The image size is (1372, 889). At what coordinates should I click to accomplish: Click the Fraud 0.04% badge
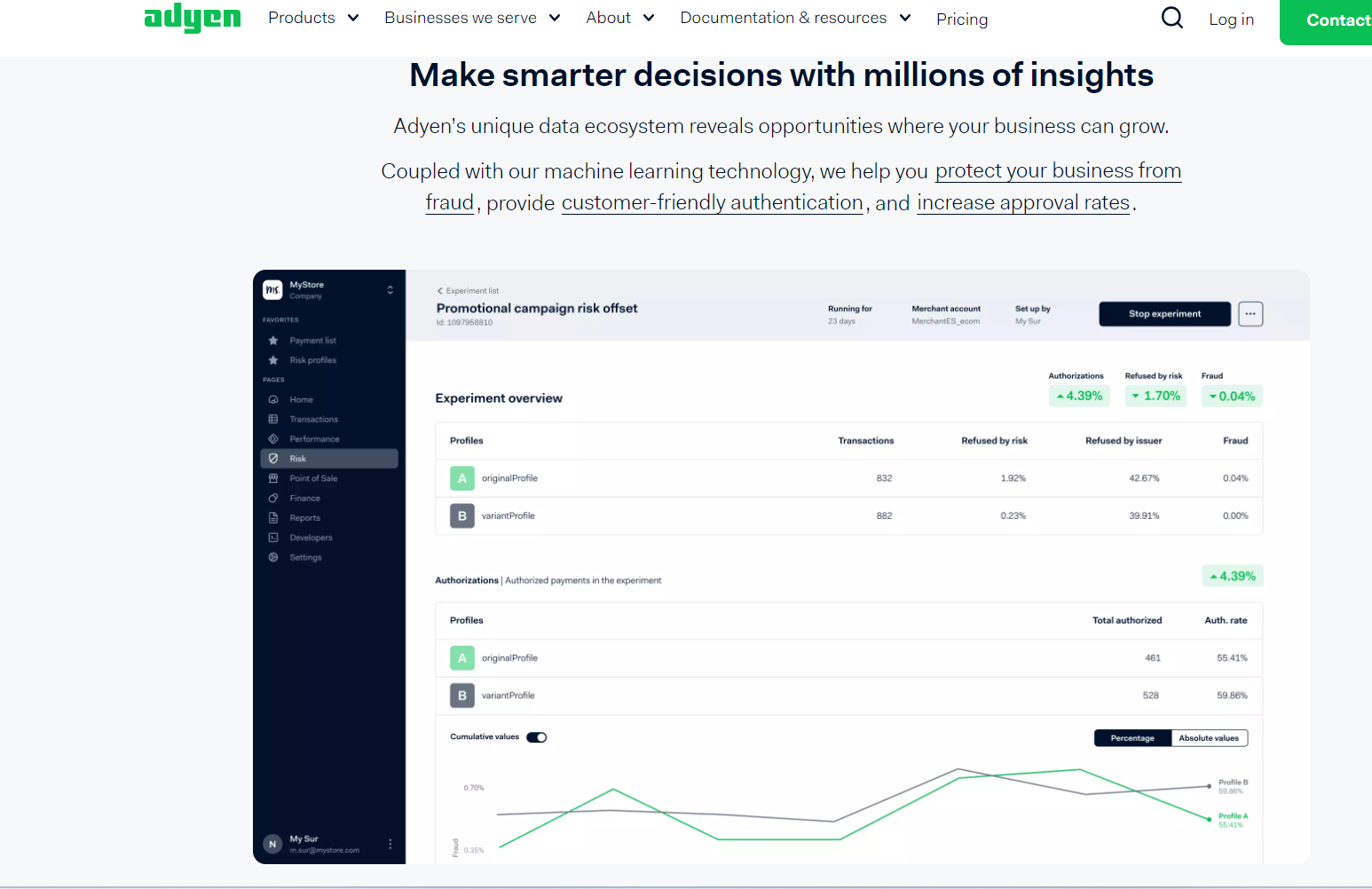(1232, 397)
